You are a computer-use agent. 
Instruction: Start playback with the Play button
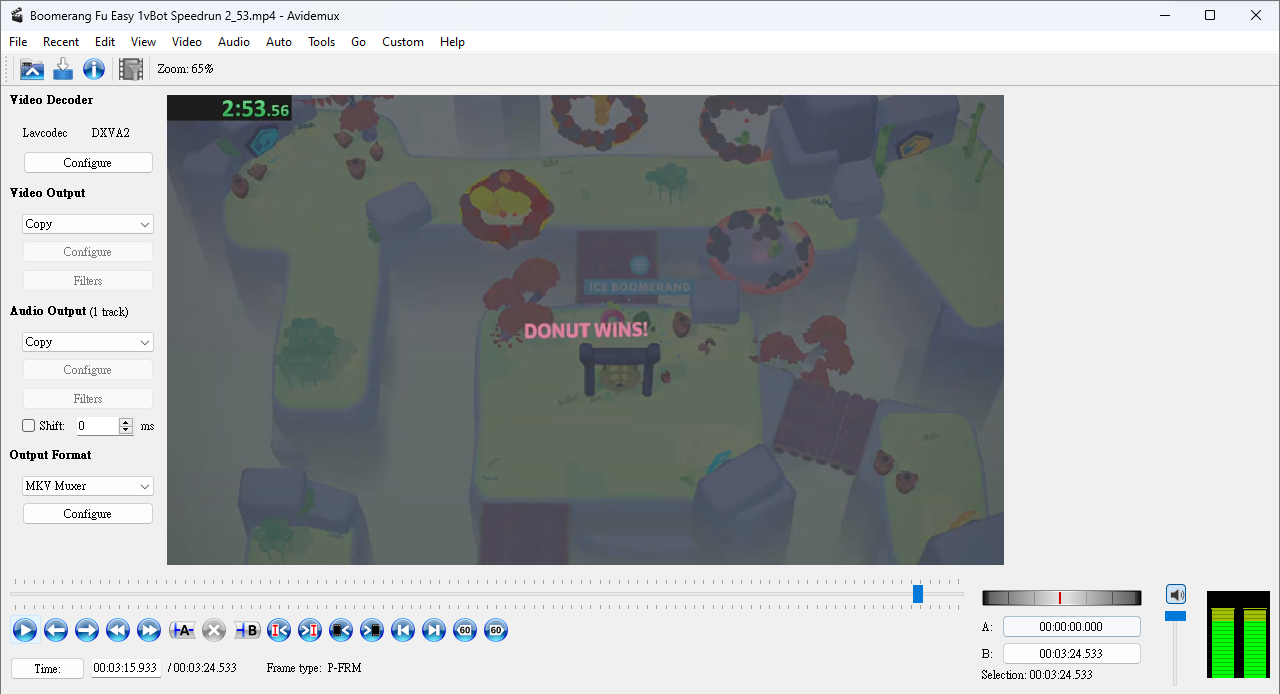point(25,630)
